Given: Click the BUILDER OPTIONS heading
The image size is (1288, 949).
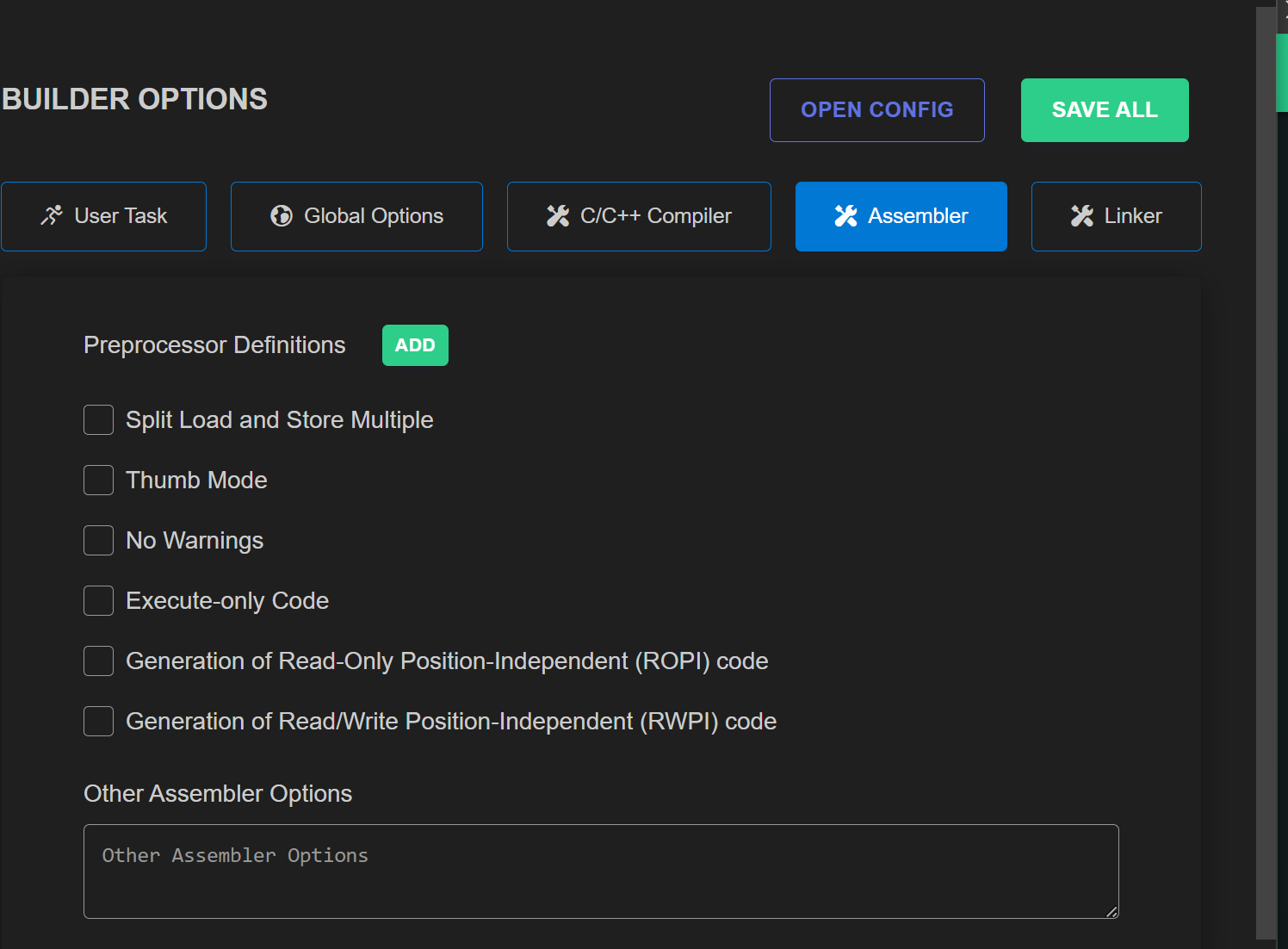Looking at the screenshot, I should [x=134, y=99].
